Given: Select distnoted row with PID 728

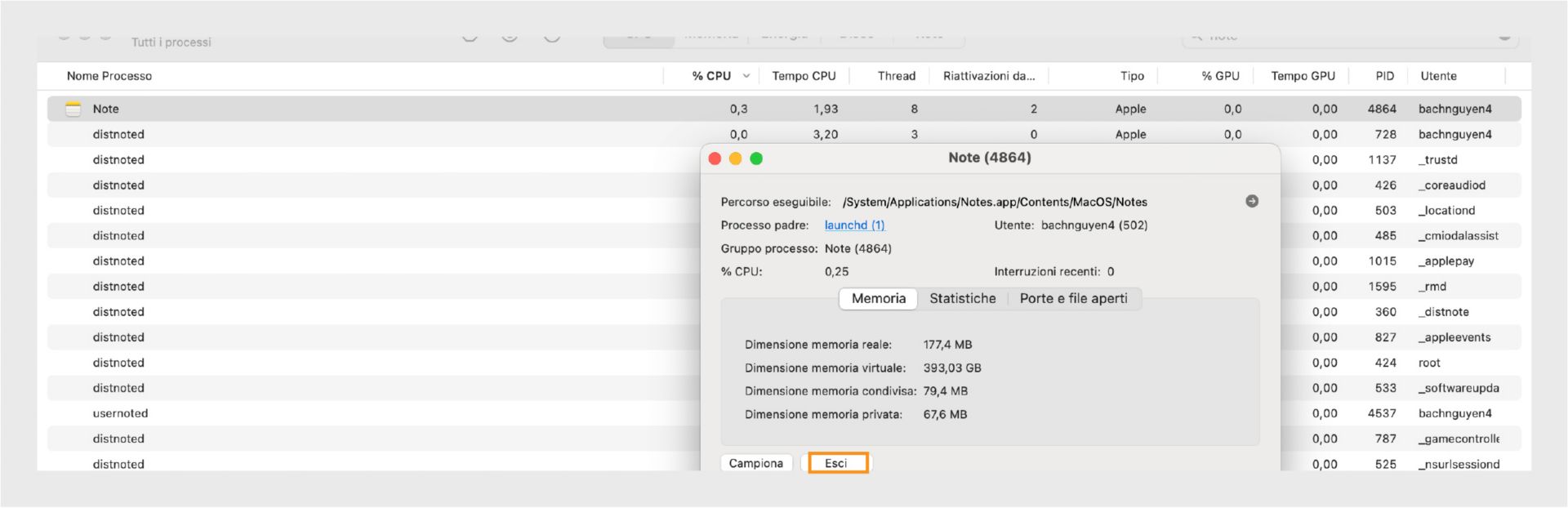Looking at the screenshot, I should (784, 134).
